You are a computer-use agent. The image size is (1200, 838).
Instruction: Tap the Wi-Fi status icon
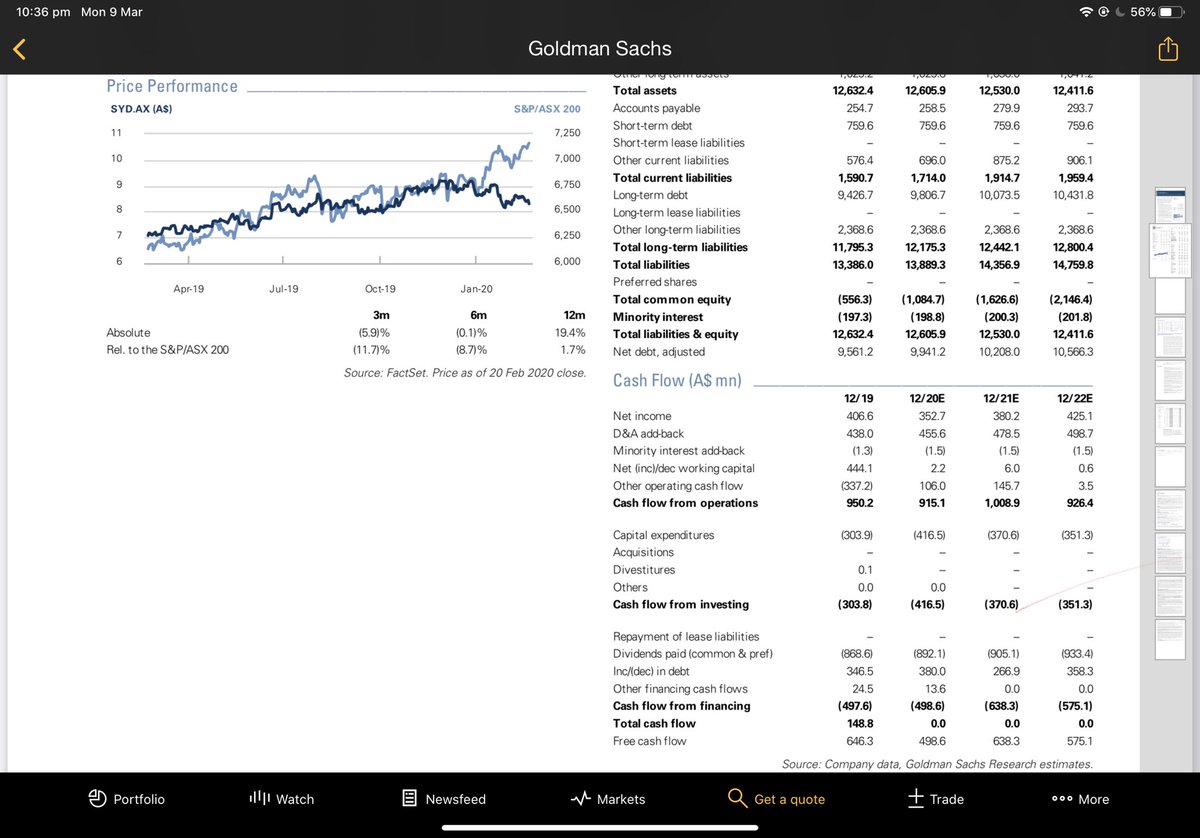click(1087, 12)
